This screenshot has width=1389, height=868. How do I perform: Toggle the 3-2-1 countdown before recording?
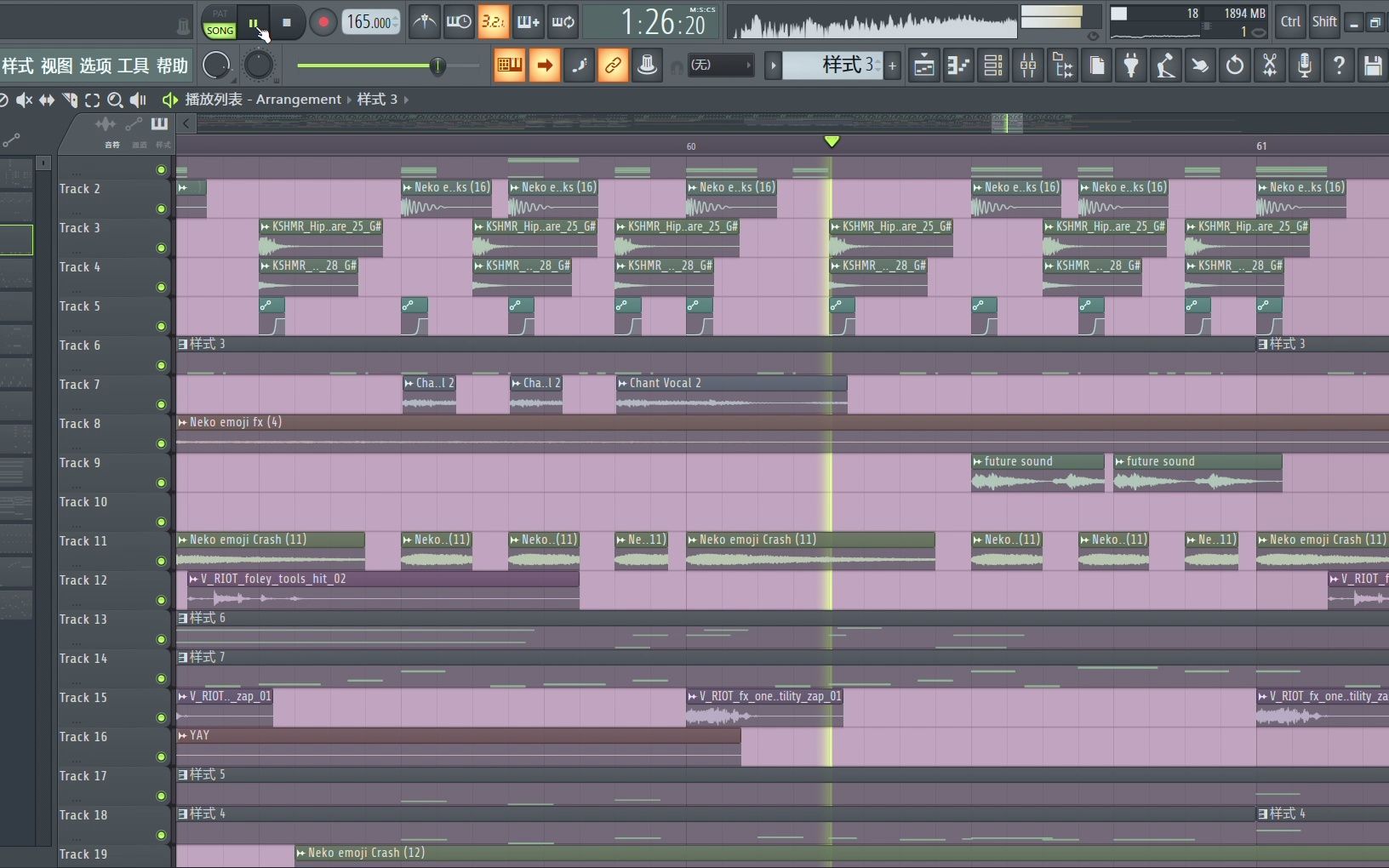tap(494, 22)
